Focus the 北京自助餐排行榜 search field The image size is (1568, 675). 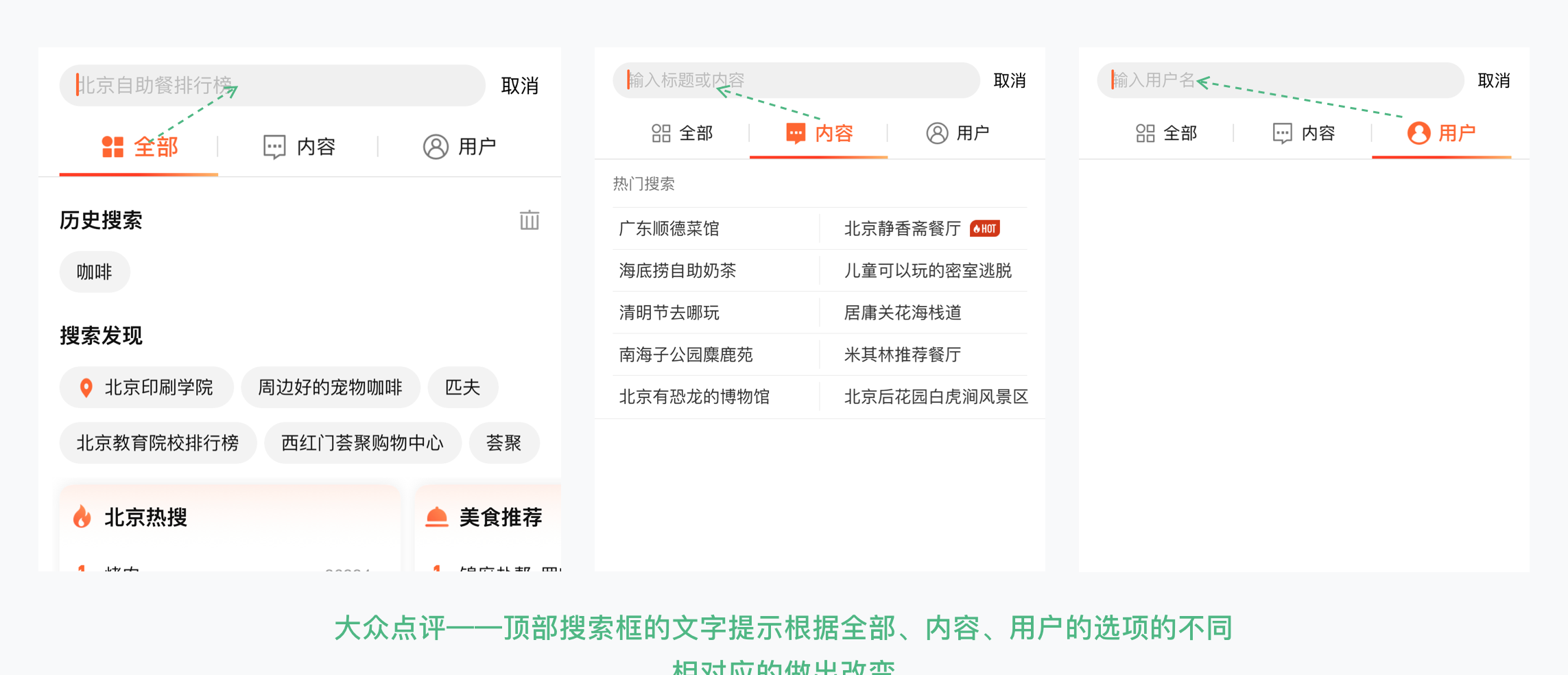(x=272, y=86)
